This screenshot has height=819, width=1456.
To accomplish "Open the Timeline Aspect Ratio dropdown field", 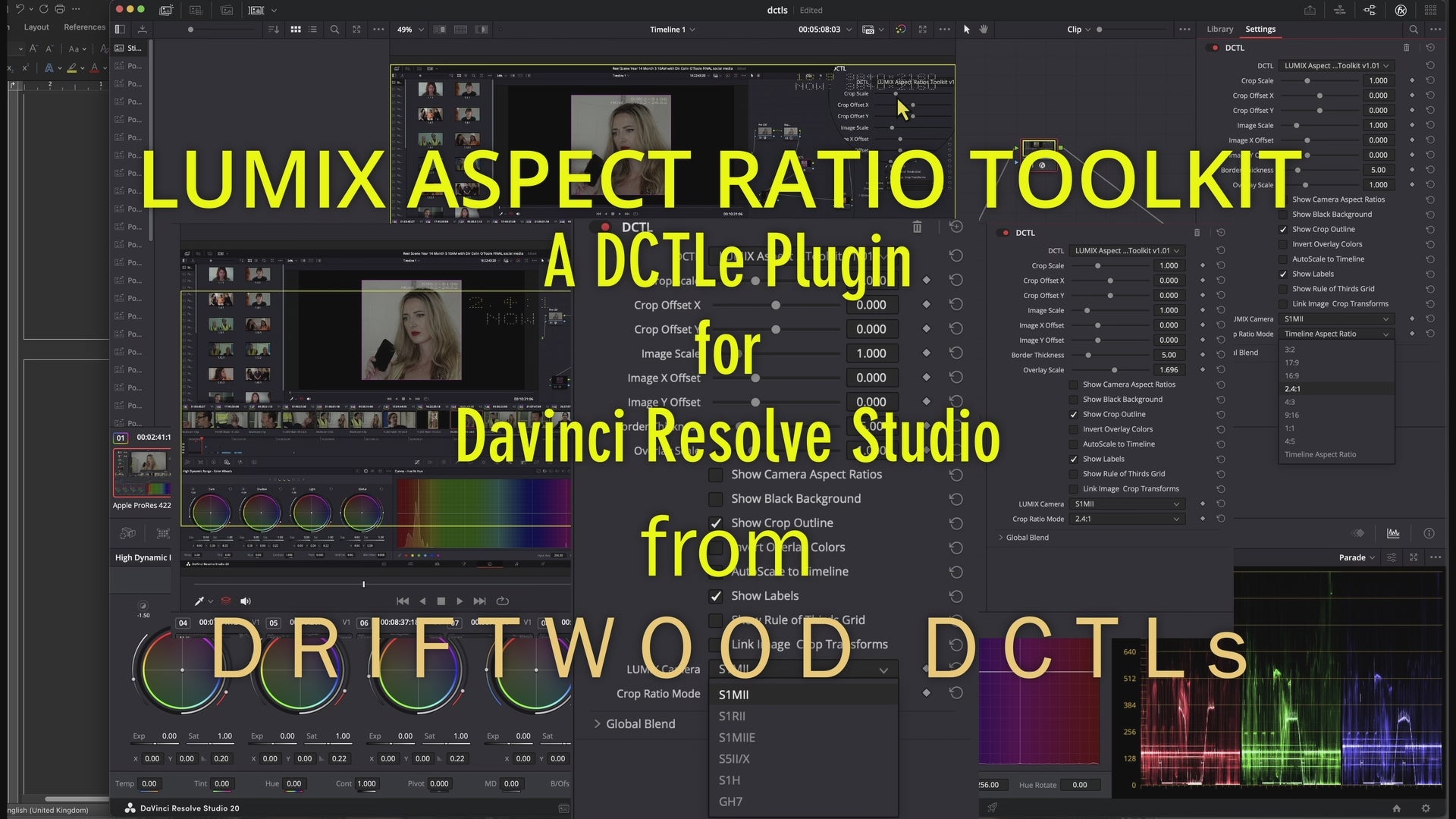I will (x=1337, y=334).
